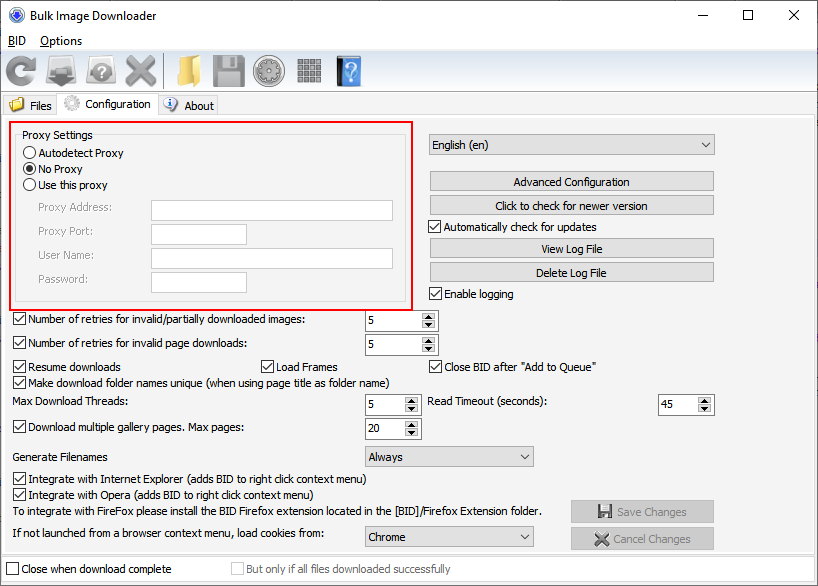This screenshot has width=818, height=586.
Task: Increase Max pages value with up arrow
Action: [412, 425]
